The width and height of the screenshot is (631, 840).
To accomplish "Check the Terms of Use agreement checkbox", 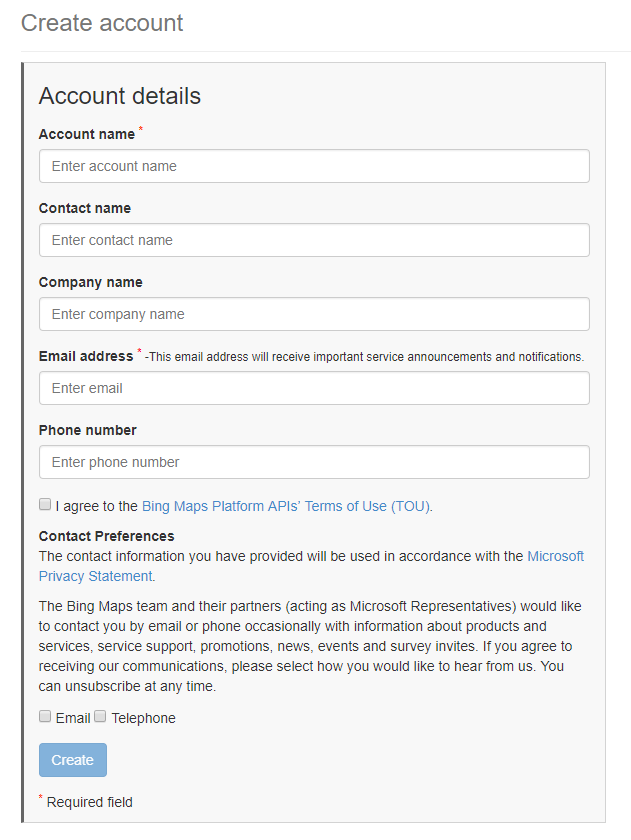I will point(45,505).
